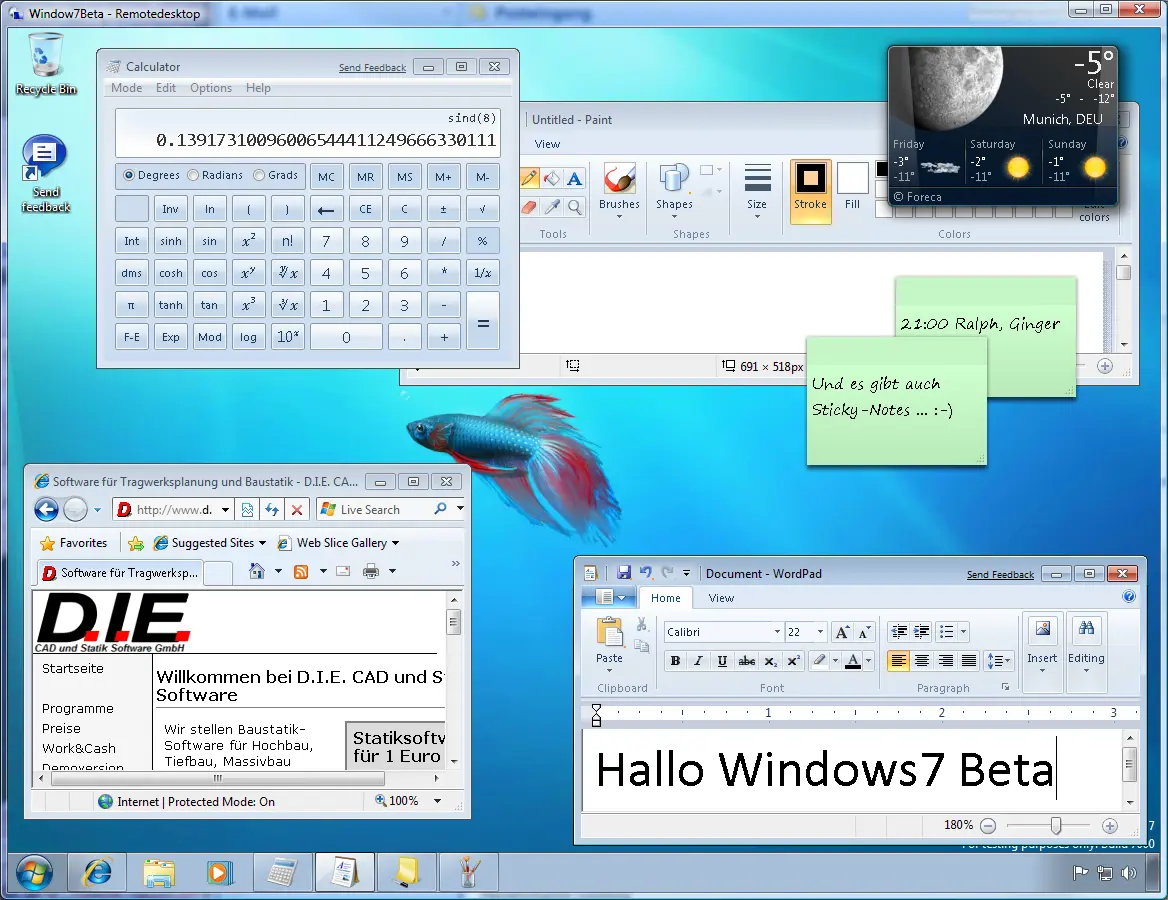Click the Stop button in Internet Explorer
Screen dimensions: 1168x900
pos(296,510)
